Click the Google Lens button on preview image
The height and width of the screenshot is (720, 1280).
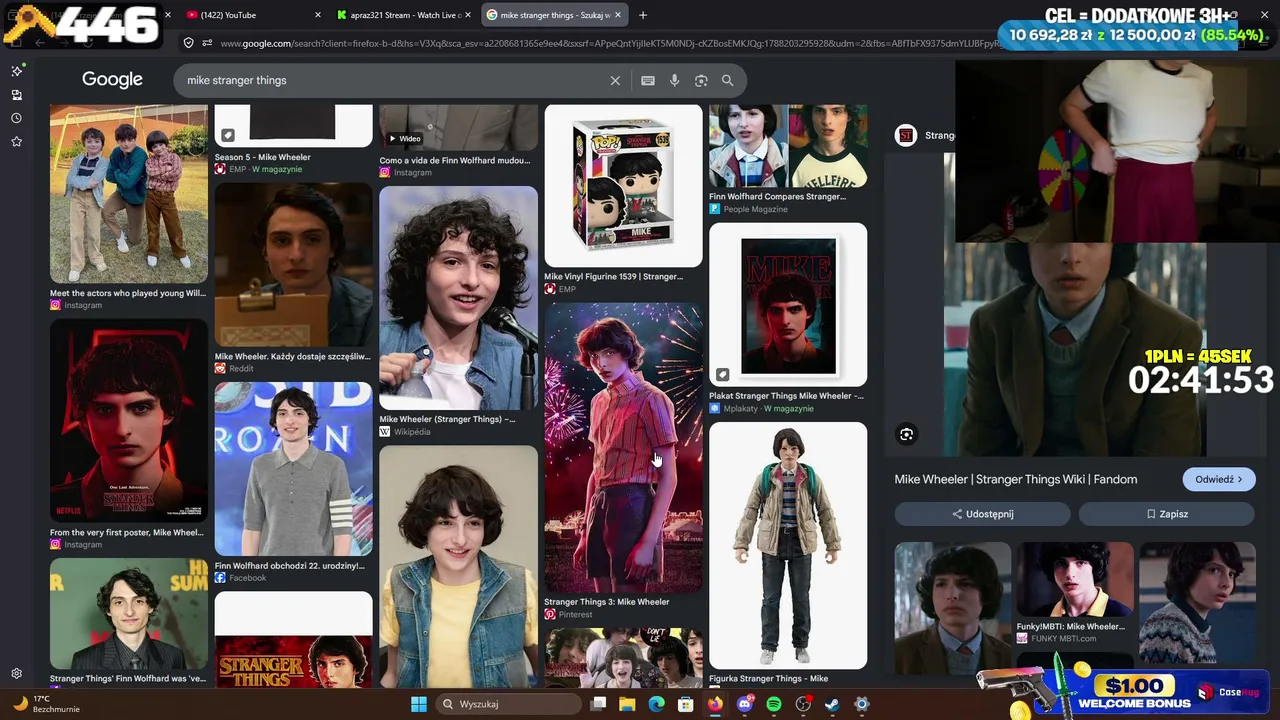(x=906, y=434)
